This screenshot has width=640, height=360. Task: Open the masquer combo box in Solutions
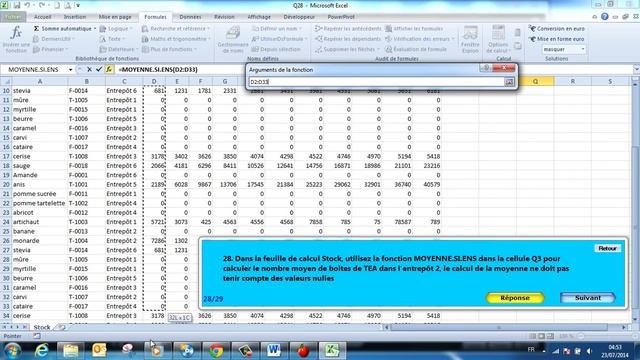tap(564, 49)
